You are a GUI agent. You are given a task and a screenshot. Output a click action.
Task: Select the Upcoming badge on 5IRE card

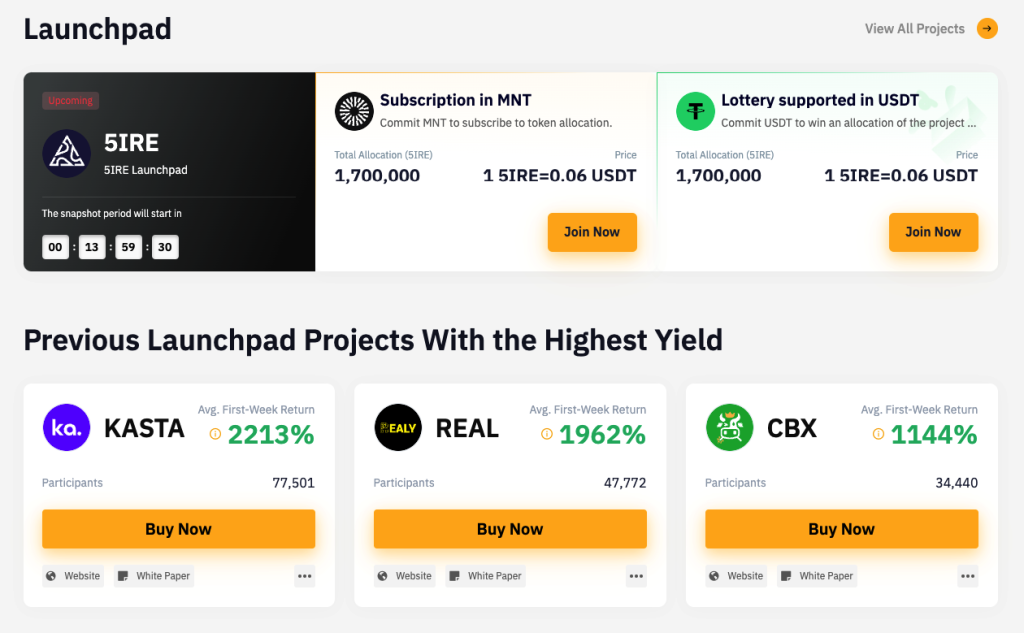[71, 101]
